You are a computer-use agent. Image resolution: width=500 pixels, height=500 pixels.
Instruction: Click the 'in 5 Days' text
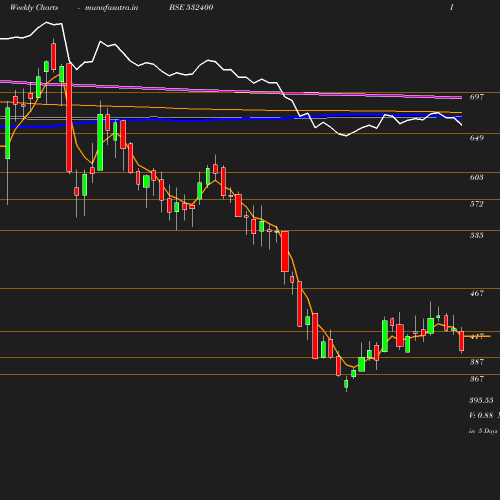pyautogui.click(x=483, y=431)
